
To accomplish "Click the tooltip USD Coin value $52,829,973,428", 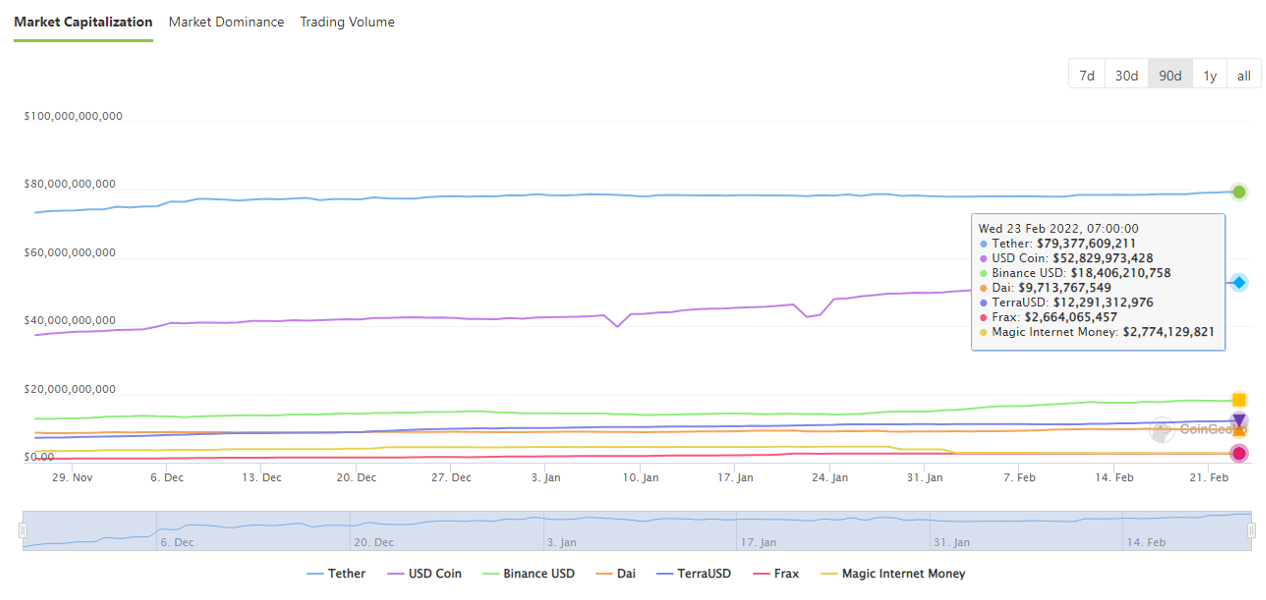I will coord(1103,258).
